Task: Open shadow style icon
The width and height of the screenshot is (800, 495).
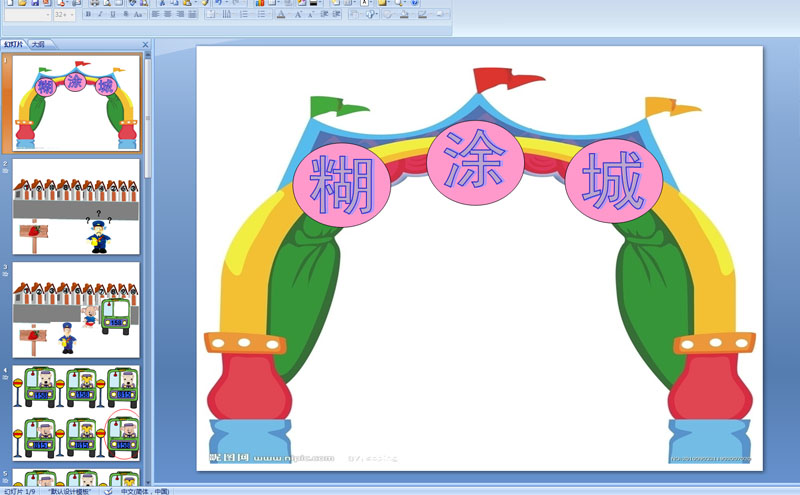Action: [439, 14]
